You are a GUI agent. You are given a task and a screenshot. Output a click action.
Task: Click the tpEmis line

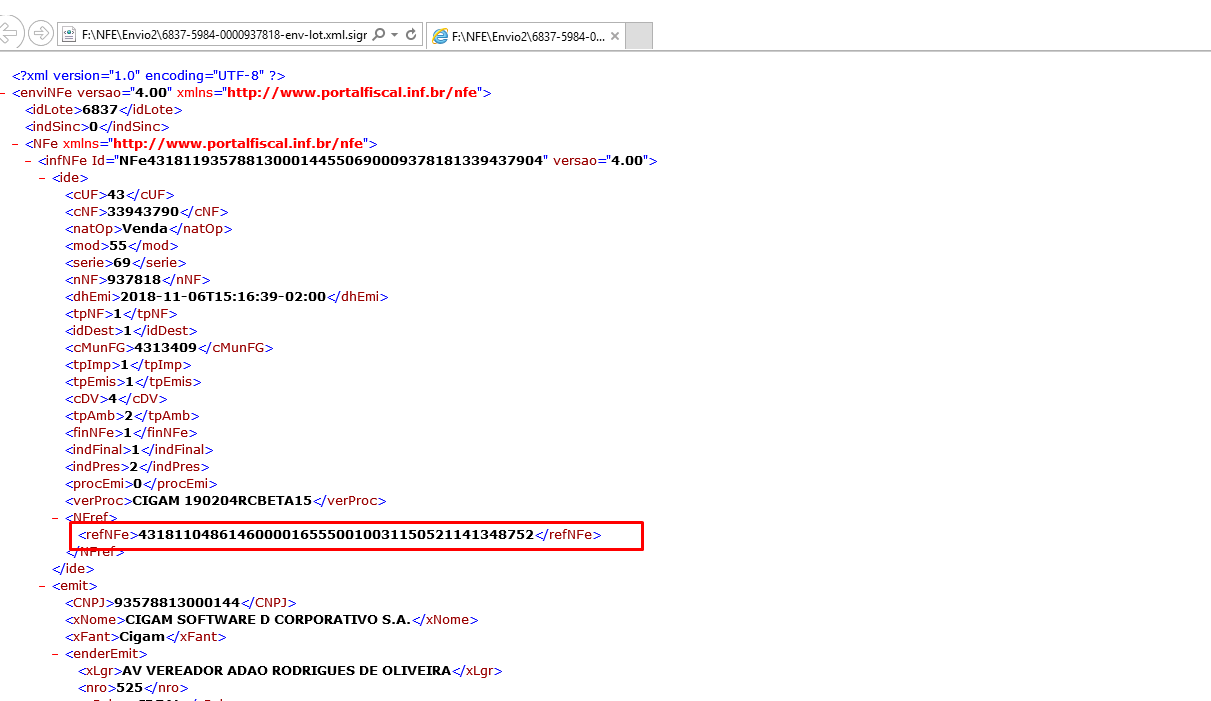pyautogui.click(x=133, y=382)
